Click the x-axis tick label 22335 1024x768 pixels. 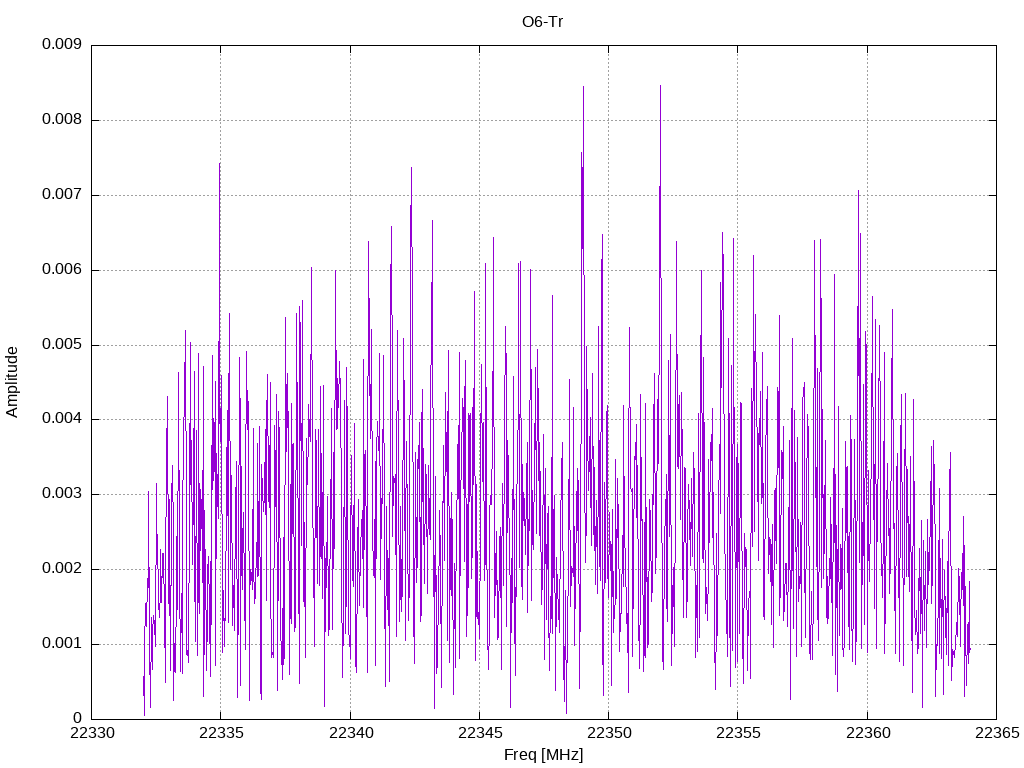click(x=221, y=733)
